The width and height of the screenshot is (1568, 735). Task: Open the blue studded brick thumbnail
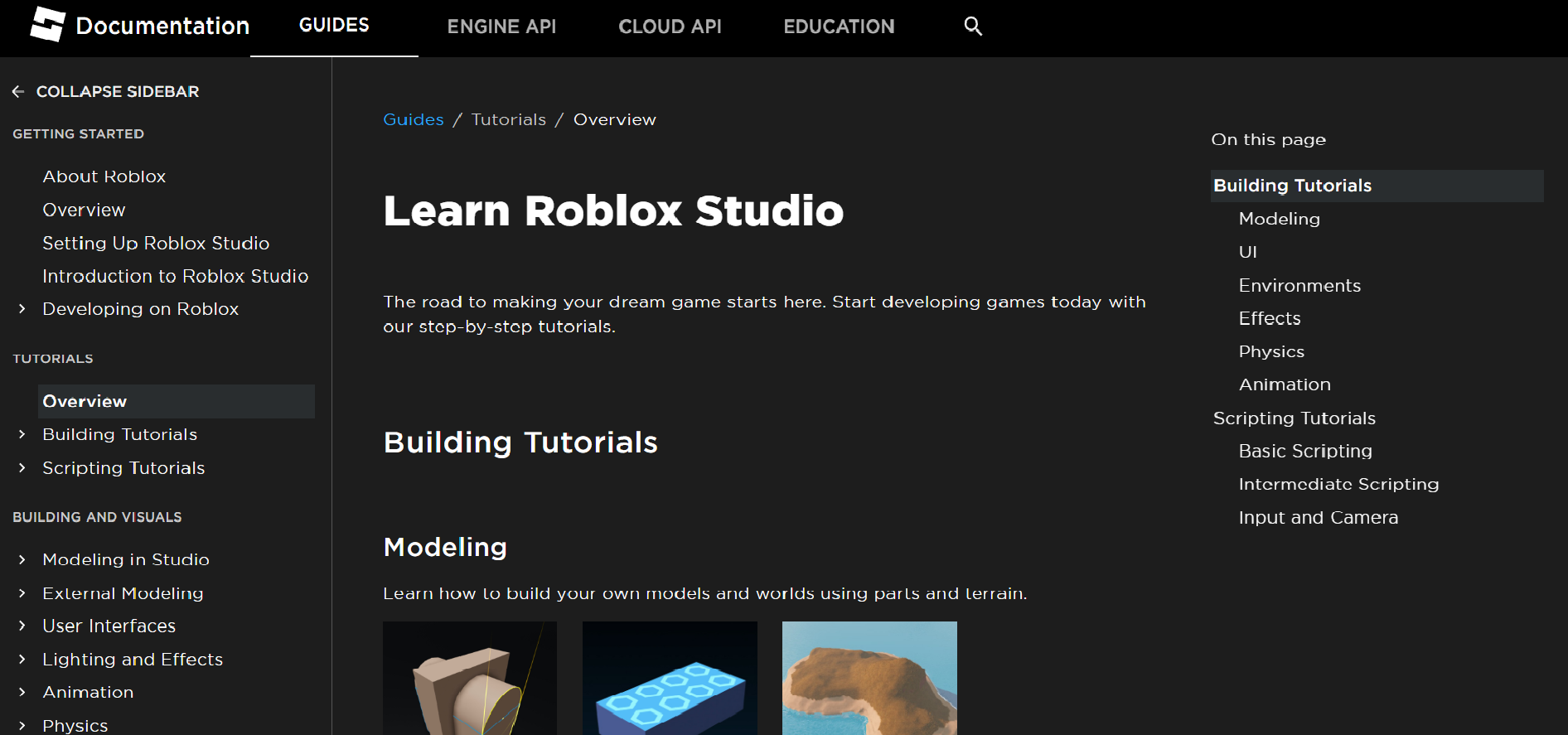coord(670,679)
